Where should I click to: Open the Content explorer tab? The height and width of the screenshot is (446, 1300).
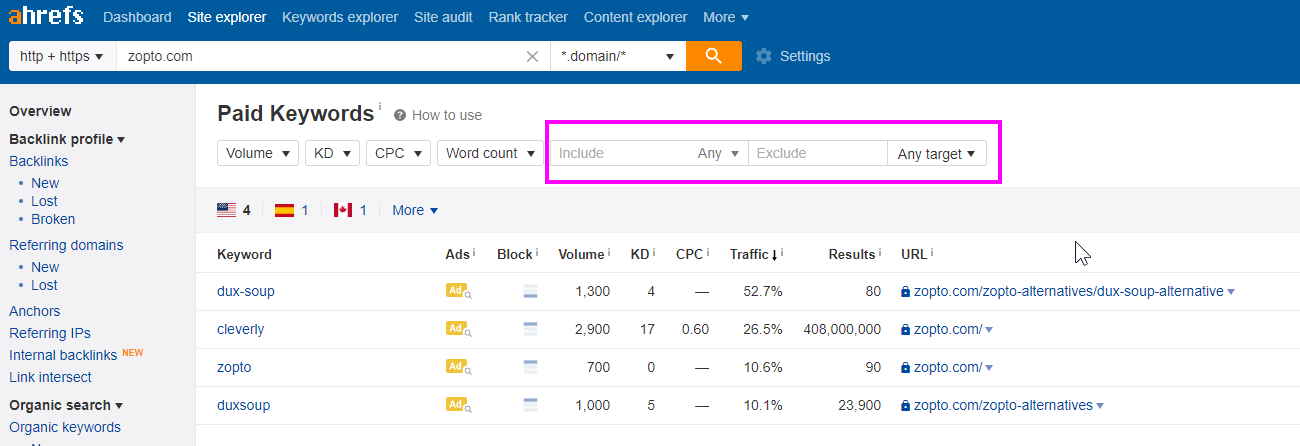point(635,17)
